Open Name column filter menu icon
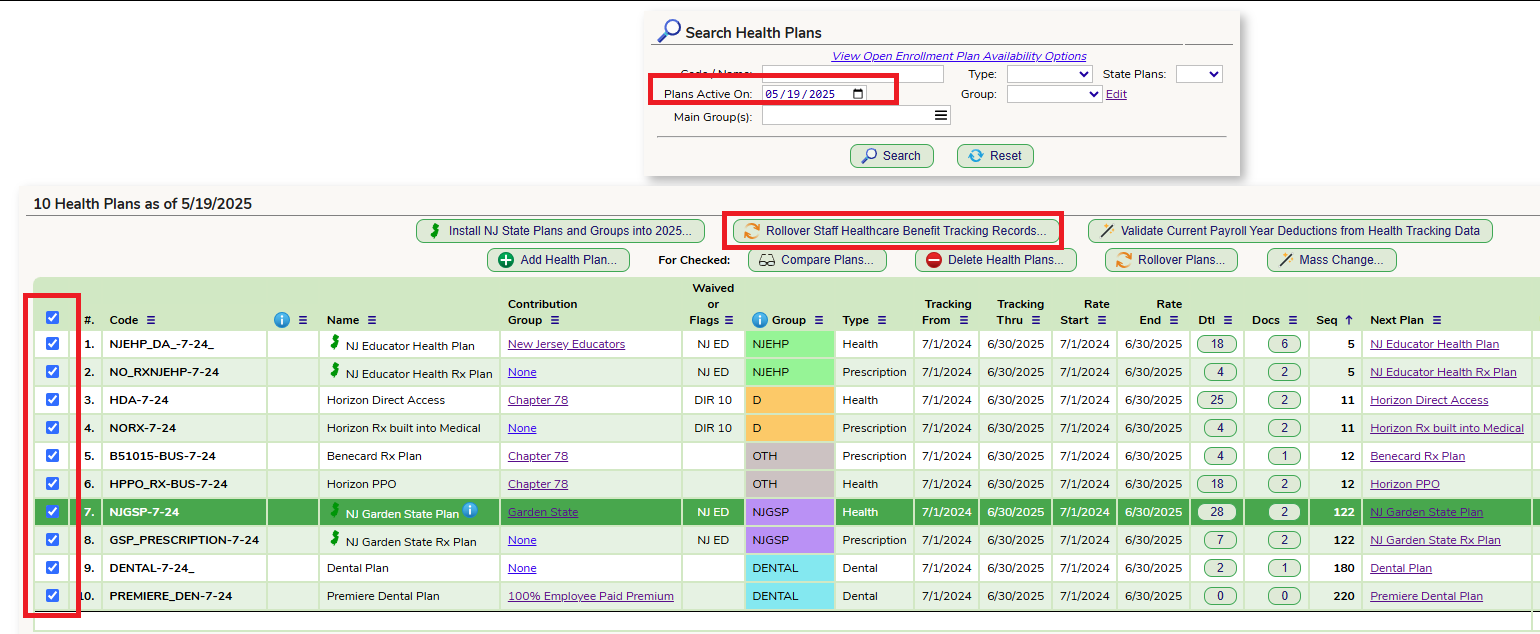 (371, 320)
